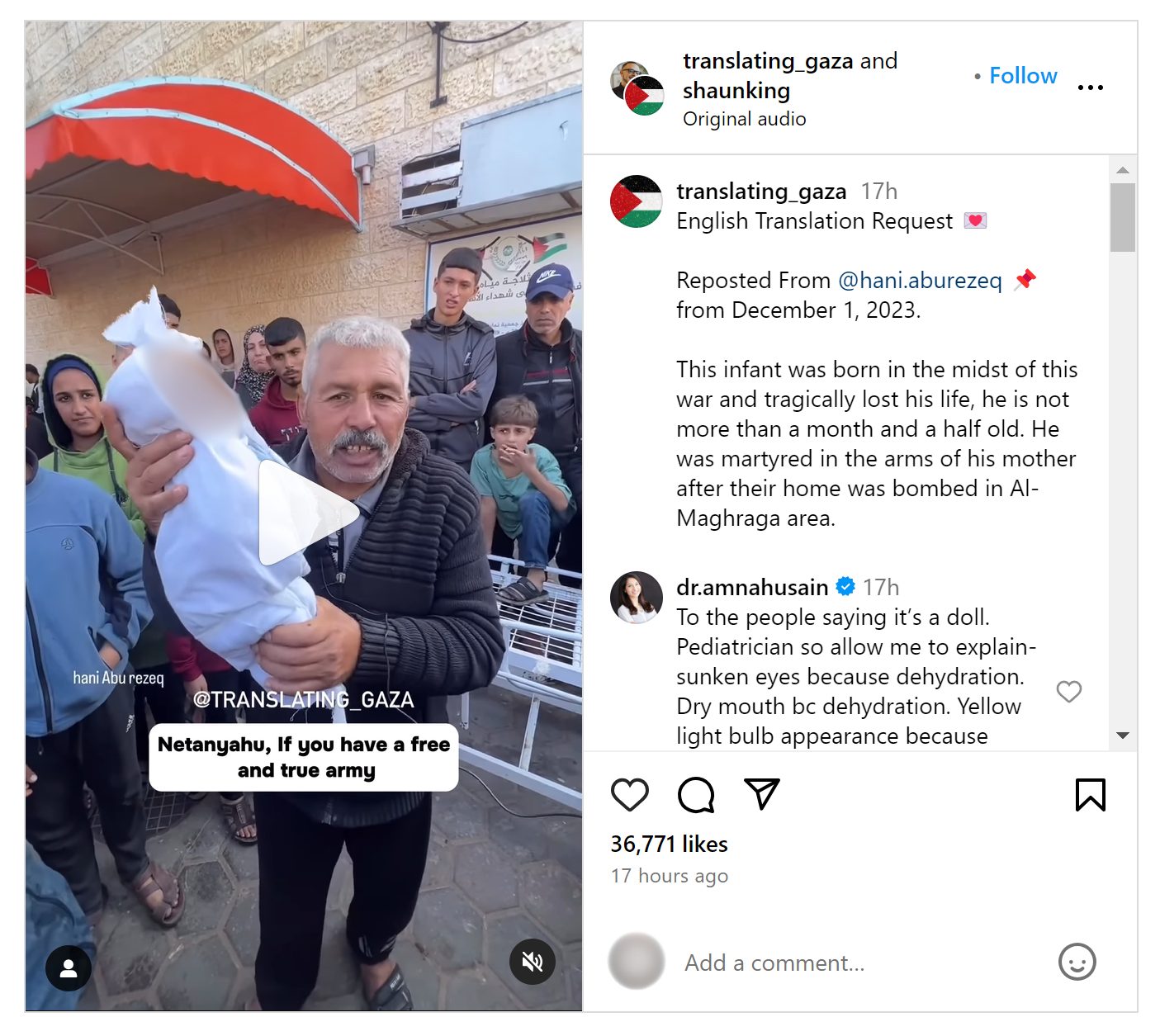Click the scroll up arrow in comments

(x=1122, y=170)
